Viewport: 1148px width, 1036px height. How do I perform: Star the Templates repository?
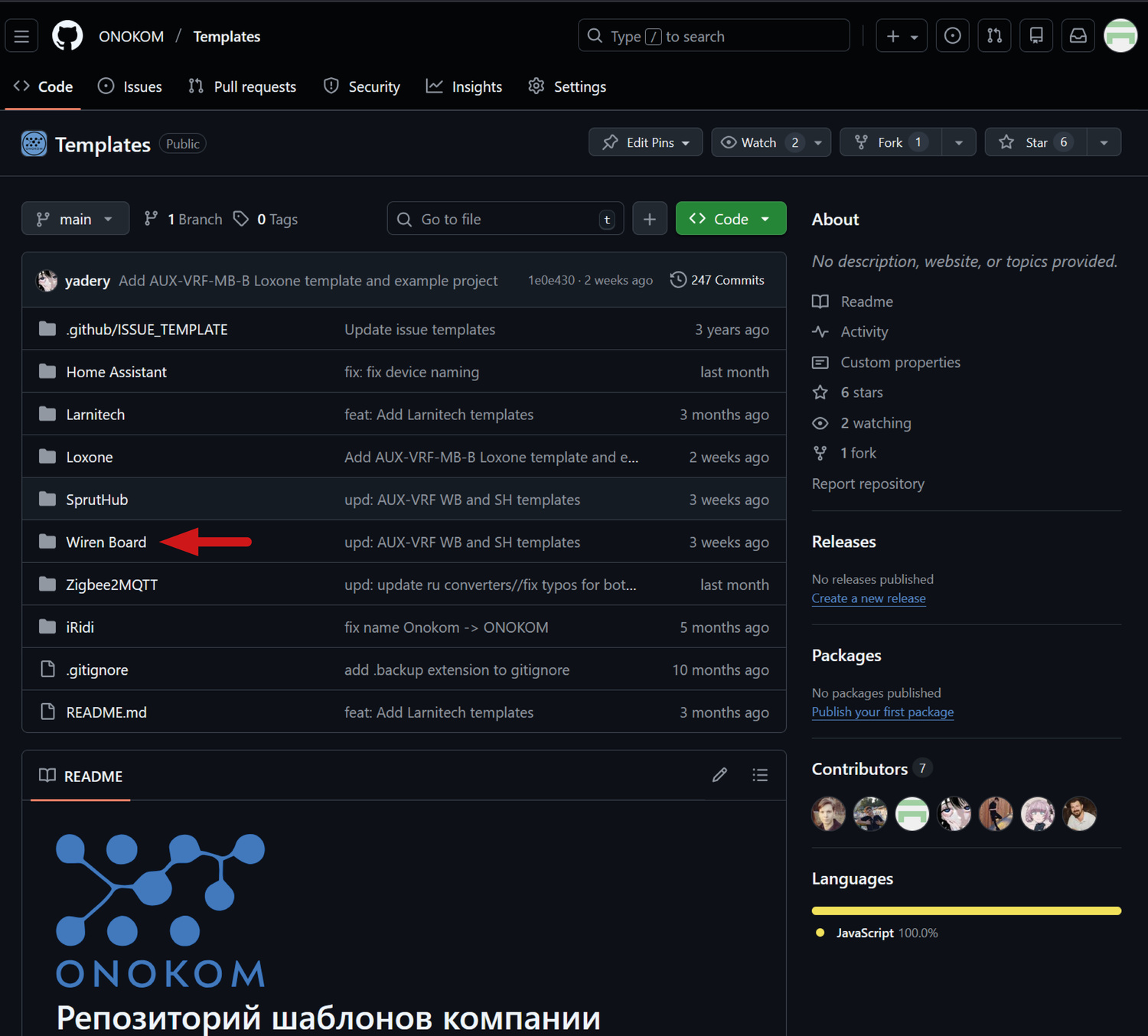(1036, 142)
